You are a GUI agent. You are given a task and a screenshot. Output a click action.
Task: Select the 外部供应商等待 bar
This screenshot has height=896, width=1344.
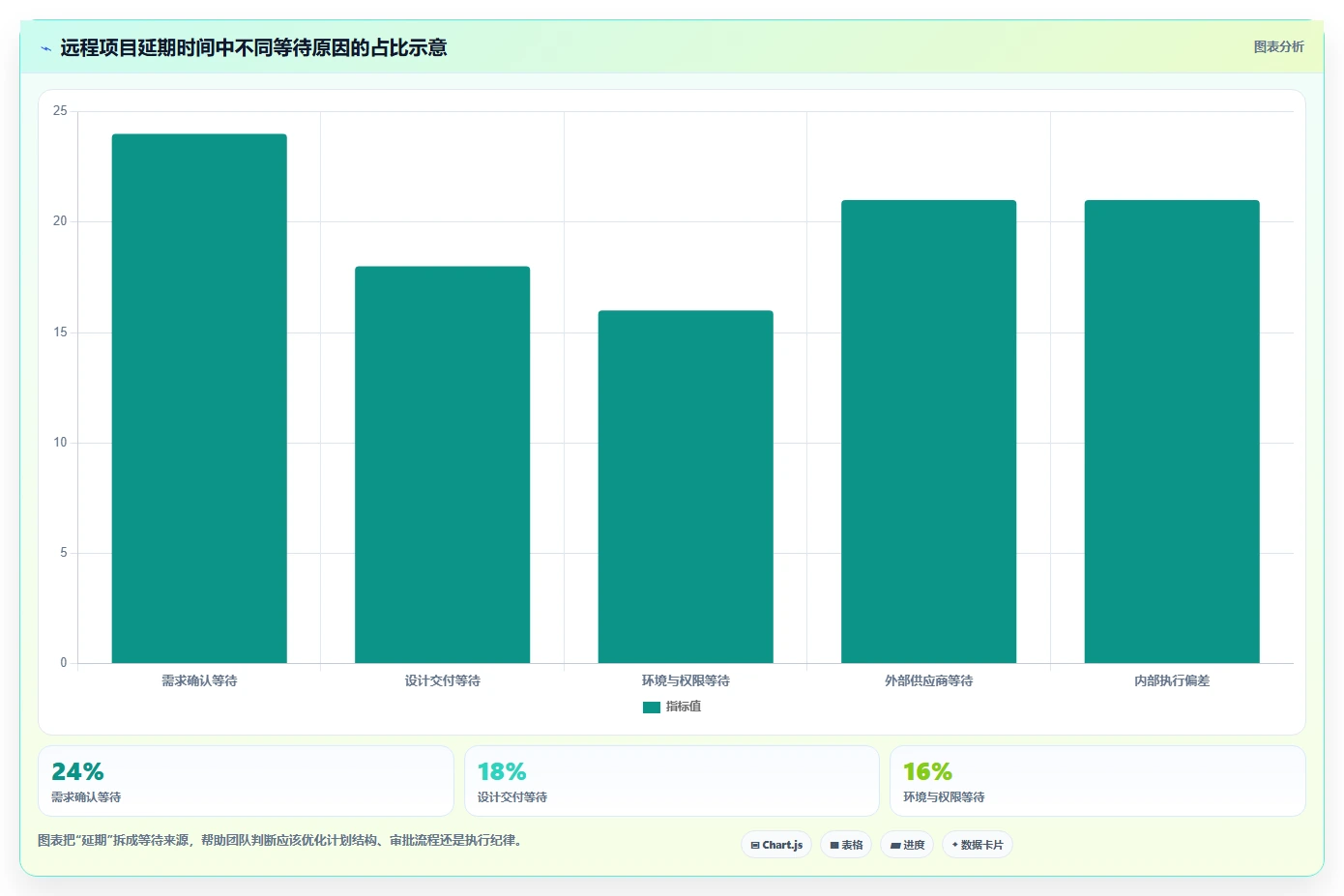tap(928, 432)
